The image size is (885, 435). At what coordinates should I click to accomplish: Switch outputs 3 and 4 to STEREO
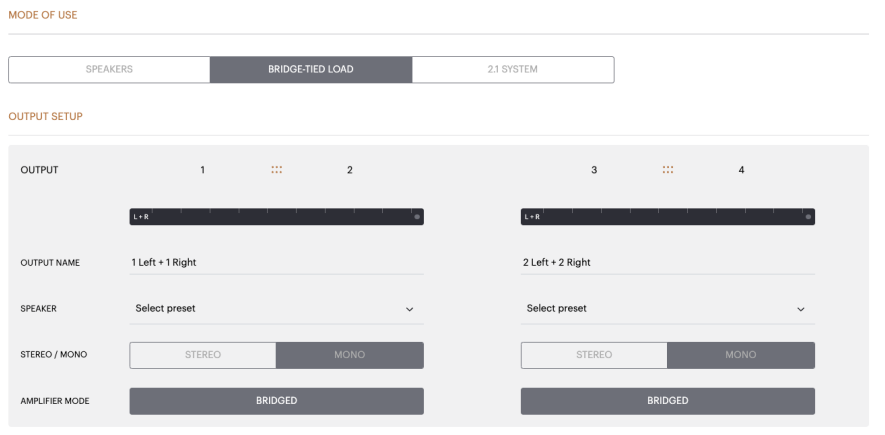(594, 355)
